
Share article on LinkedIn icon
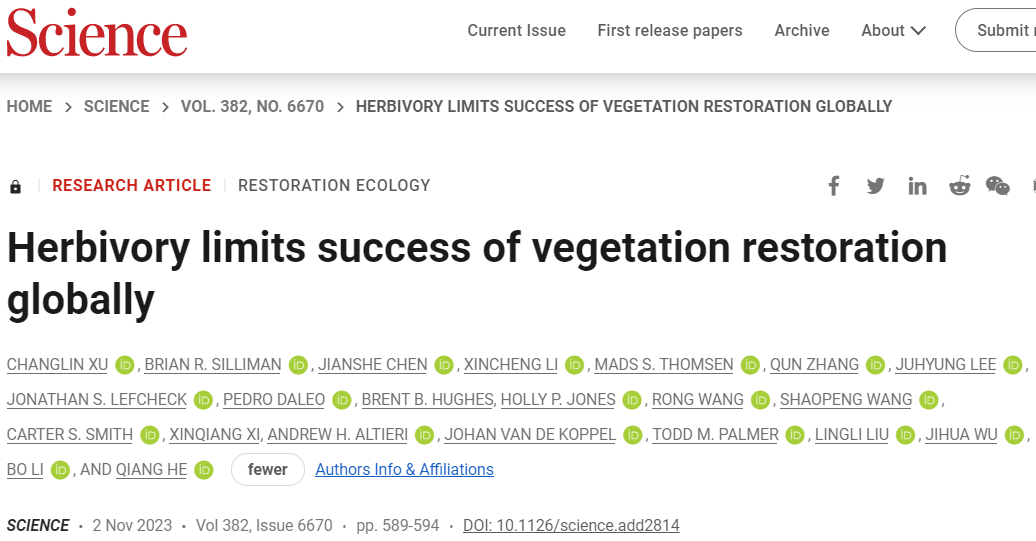click(917, 186)
